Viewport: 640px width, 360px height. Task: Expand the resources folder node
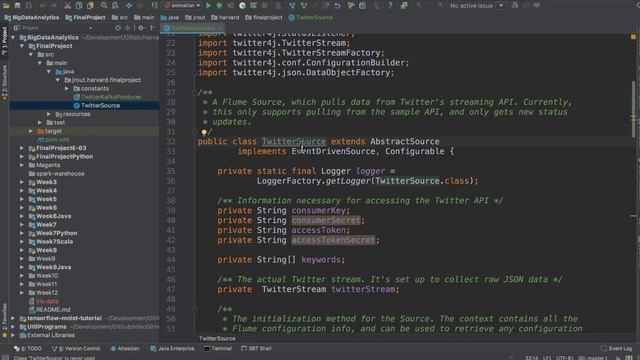tap(49, 114)
